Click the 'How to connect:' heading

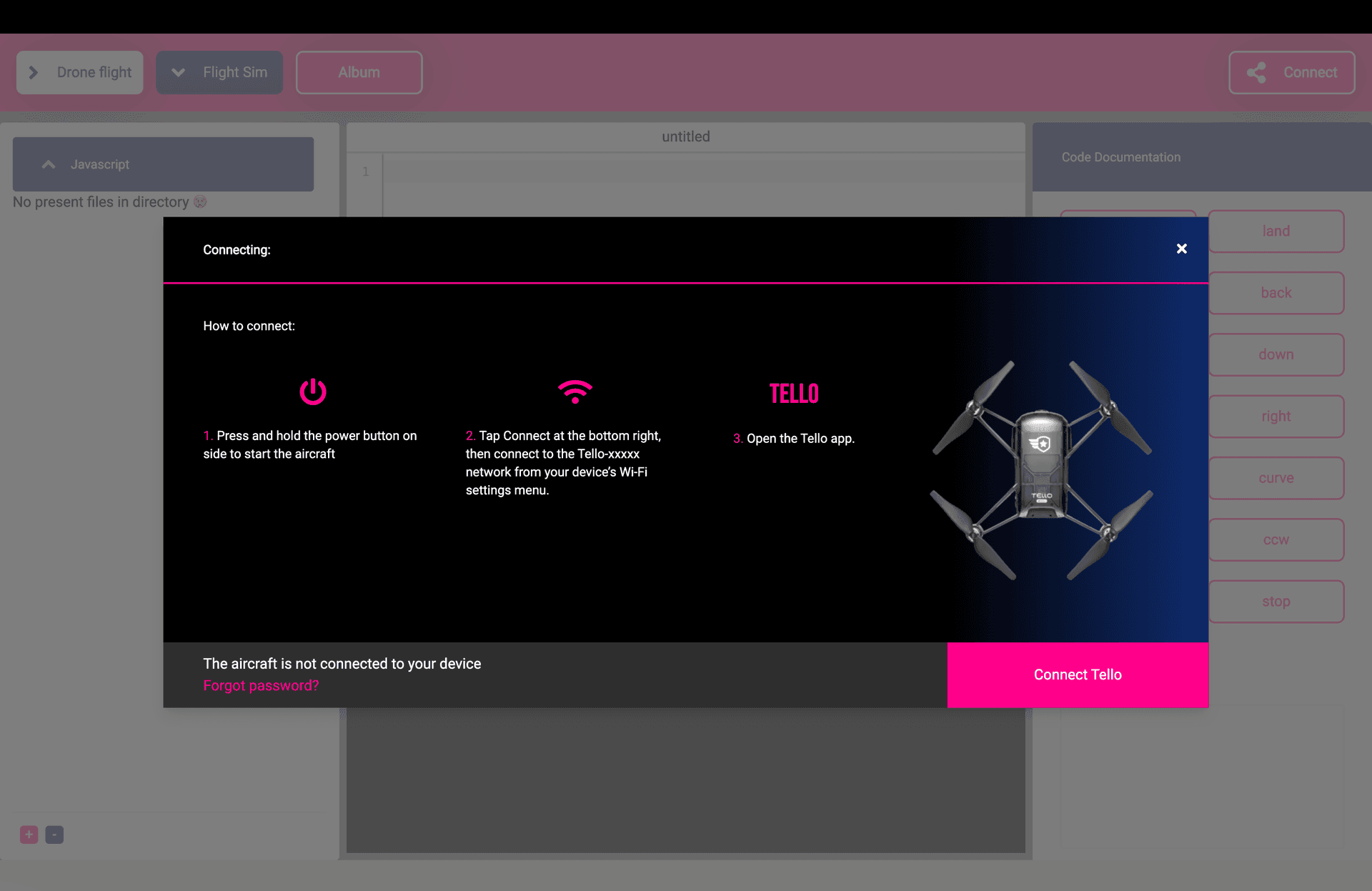pos(249,326)
